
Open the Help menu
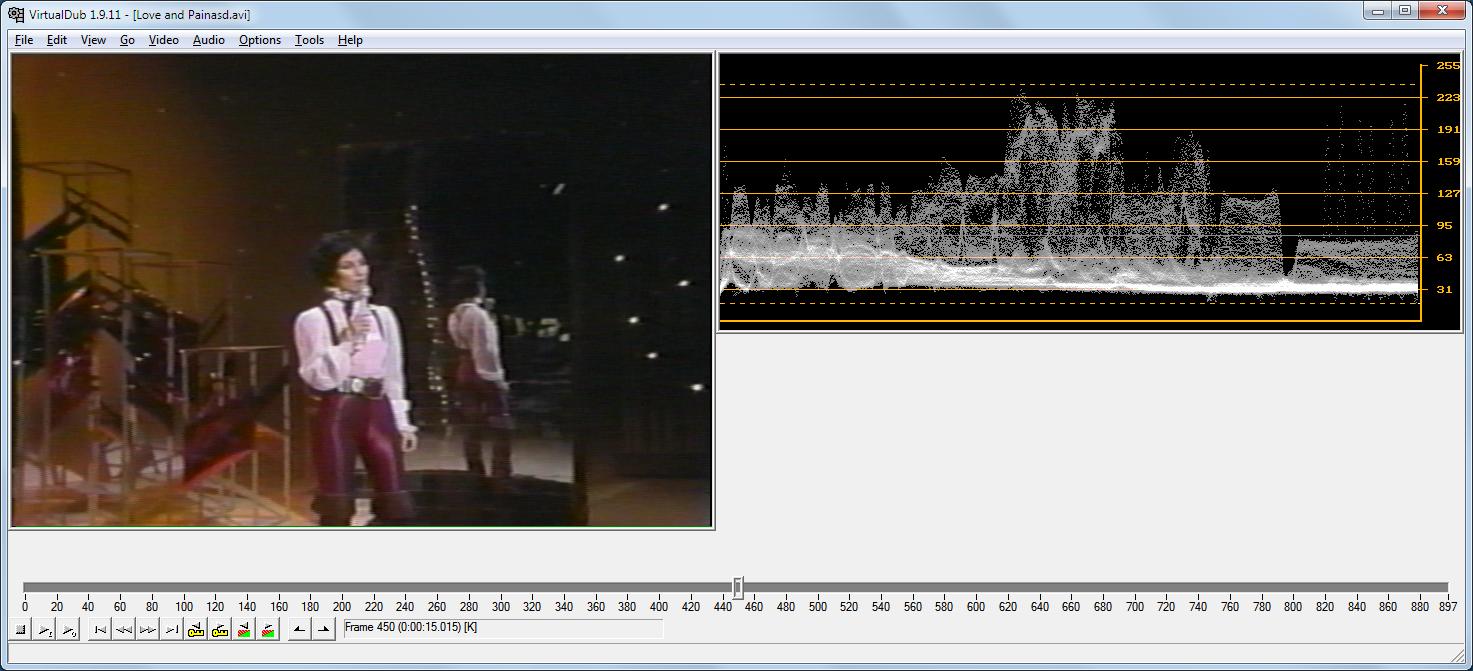click(350, 40)
